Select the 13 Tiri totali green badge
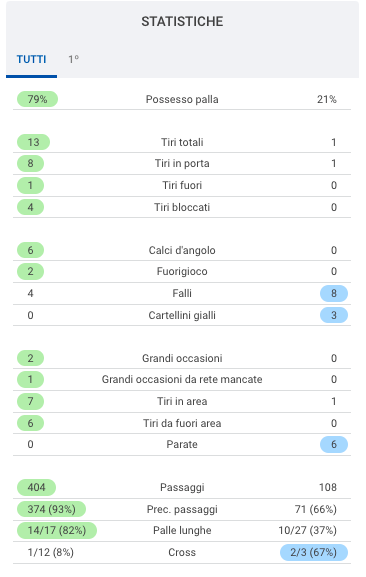 coord(33,142)
